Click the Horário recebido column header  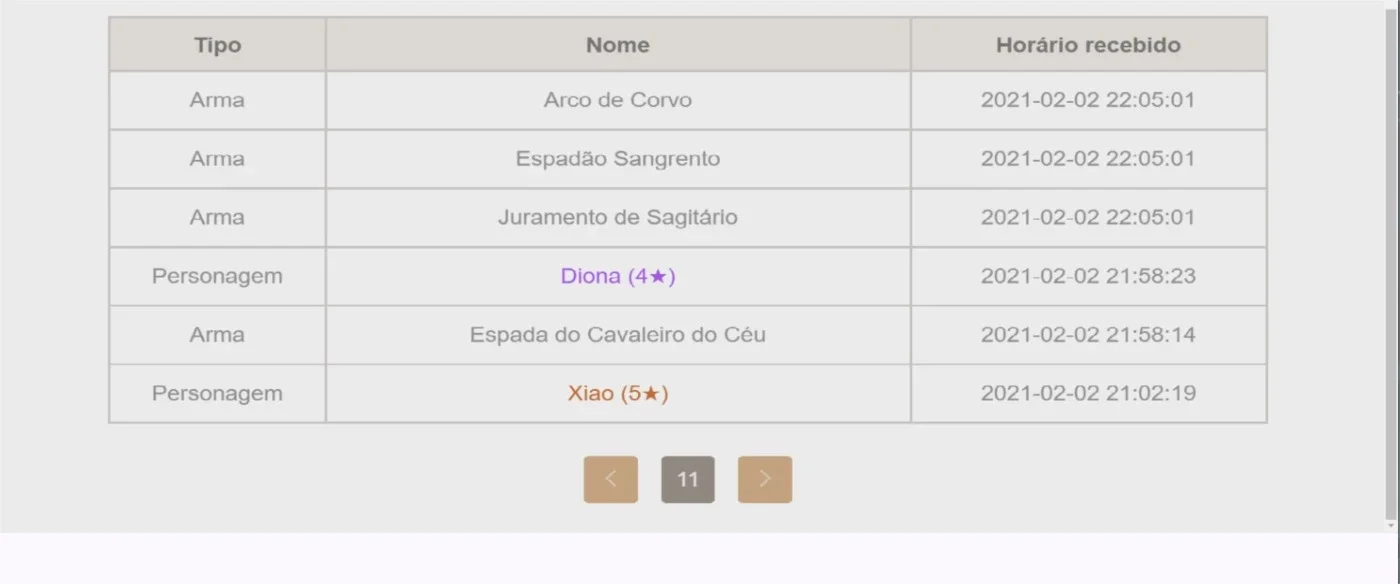point(1089,45)
